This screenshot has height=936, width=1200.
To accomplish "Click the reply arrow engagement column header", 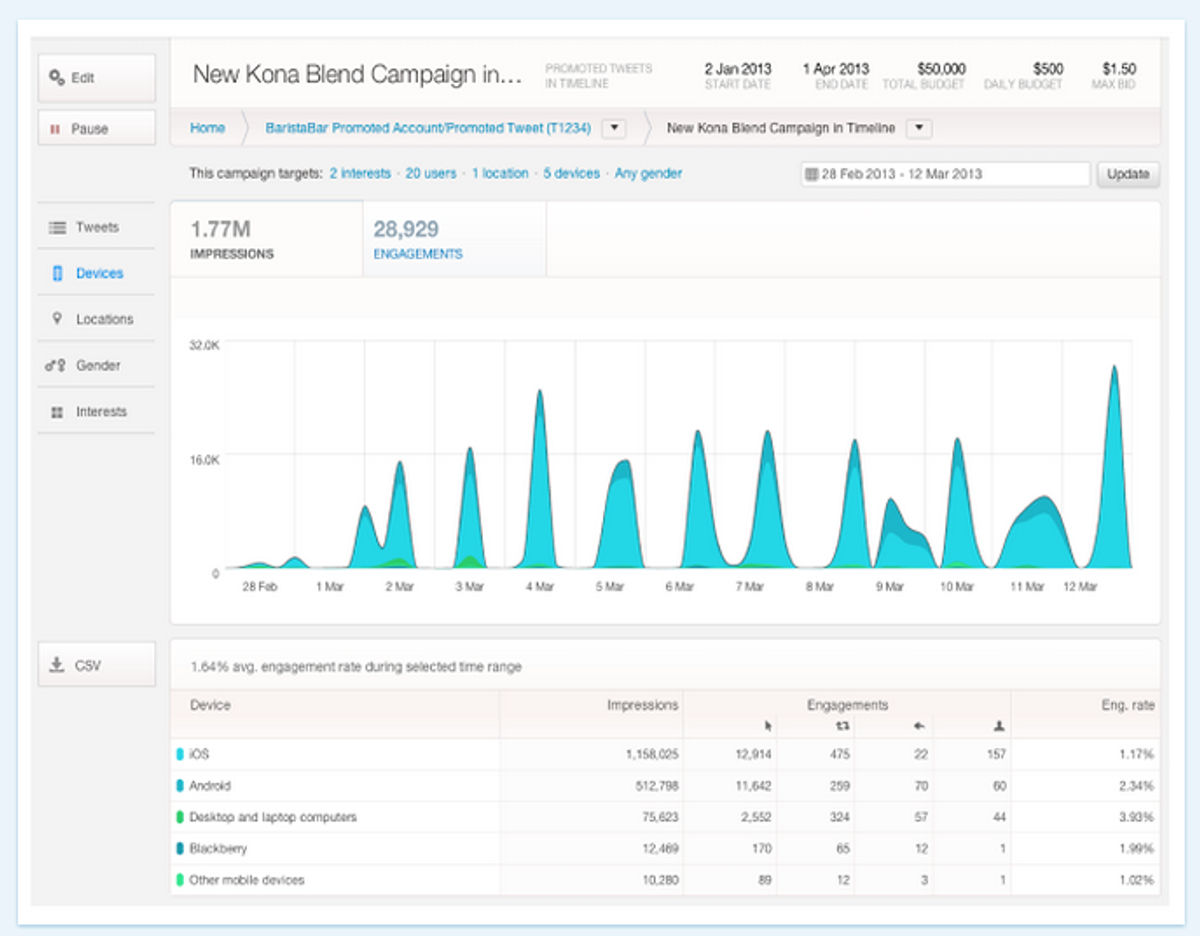I will coord(918,725).
